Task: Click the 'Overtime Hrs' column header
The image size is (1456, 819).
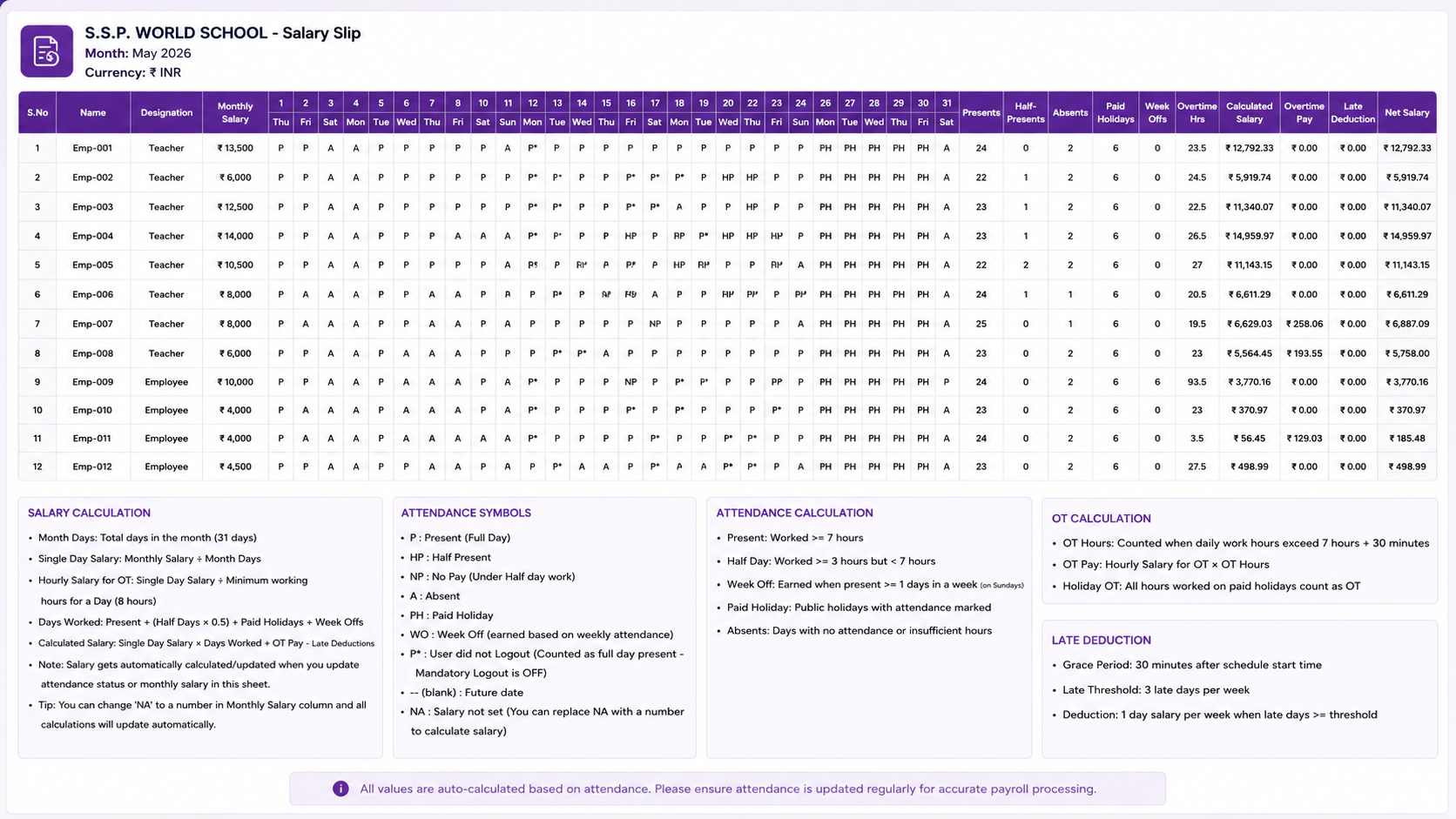Action: click(x=1197, y=112)
